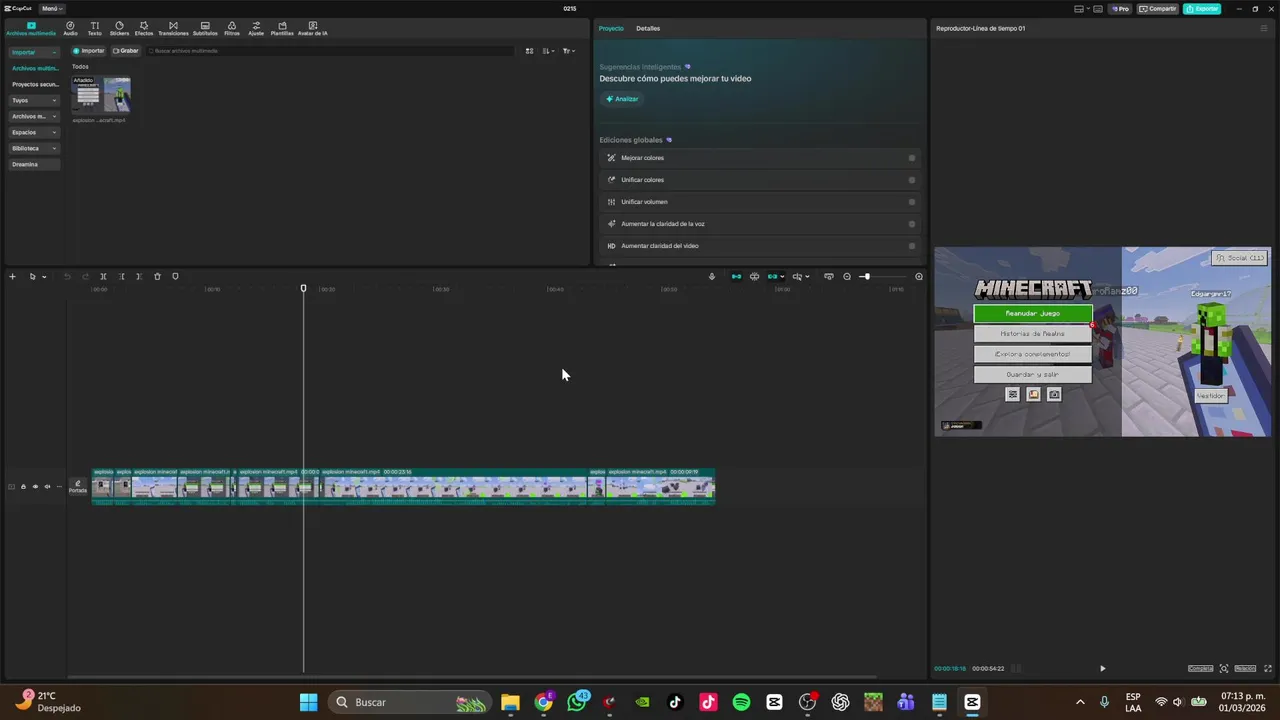Select Dreamina in sidebar

pyautogui.click(x=34, y=164)
